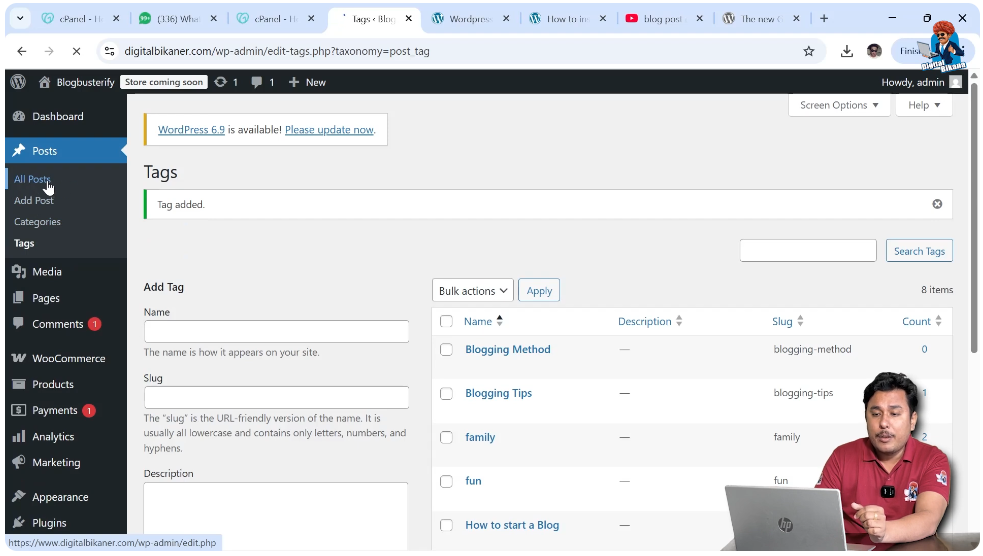Stop page loading with X button

76,51
